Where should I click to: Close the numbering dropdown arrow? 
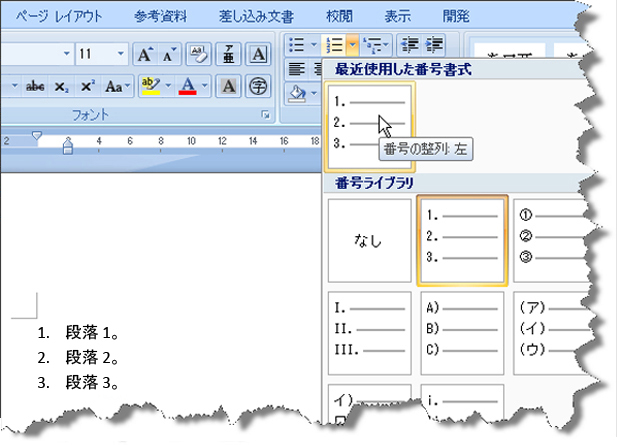click(x=353, y=45)
